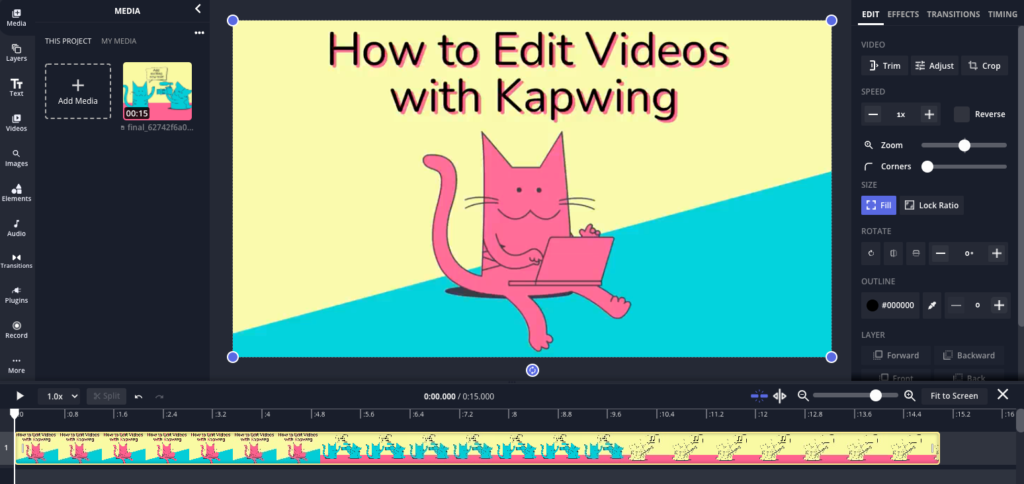This screenshot has height=484, width=1024.
Task: Decrease the video speed with minus
Action: pyautogui.click(x=873, y=114)
